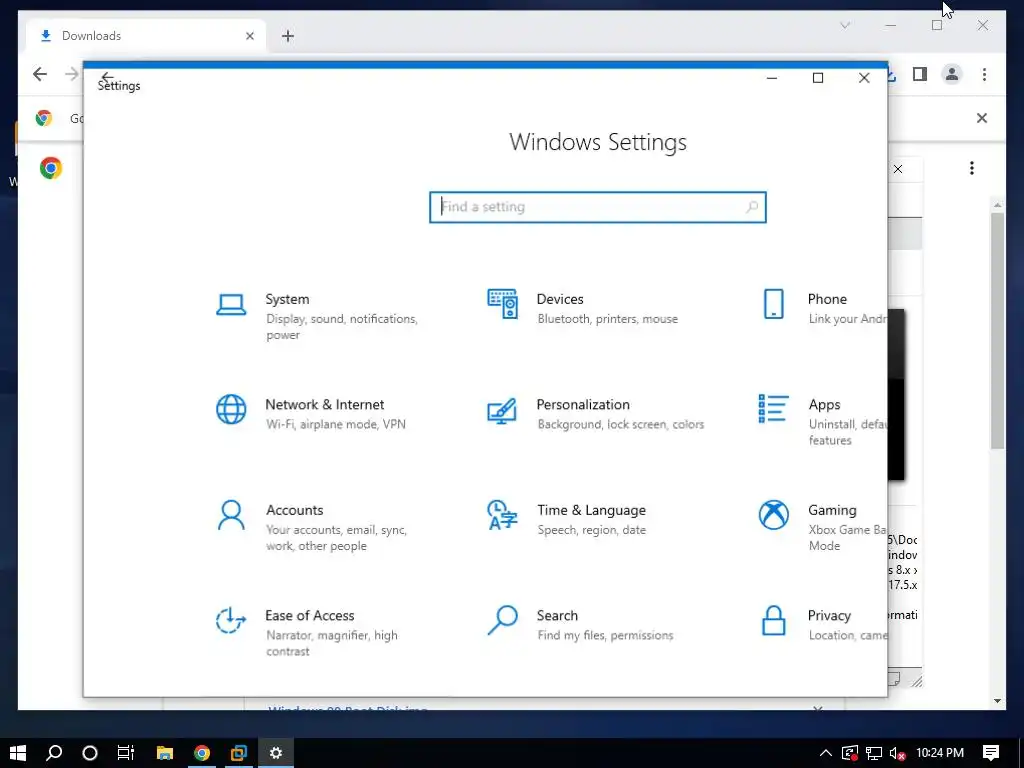This screenshot has height=768, width=1024.
Task: Open the Accounts person icon
Action: 231,515
